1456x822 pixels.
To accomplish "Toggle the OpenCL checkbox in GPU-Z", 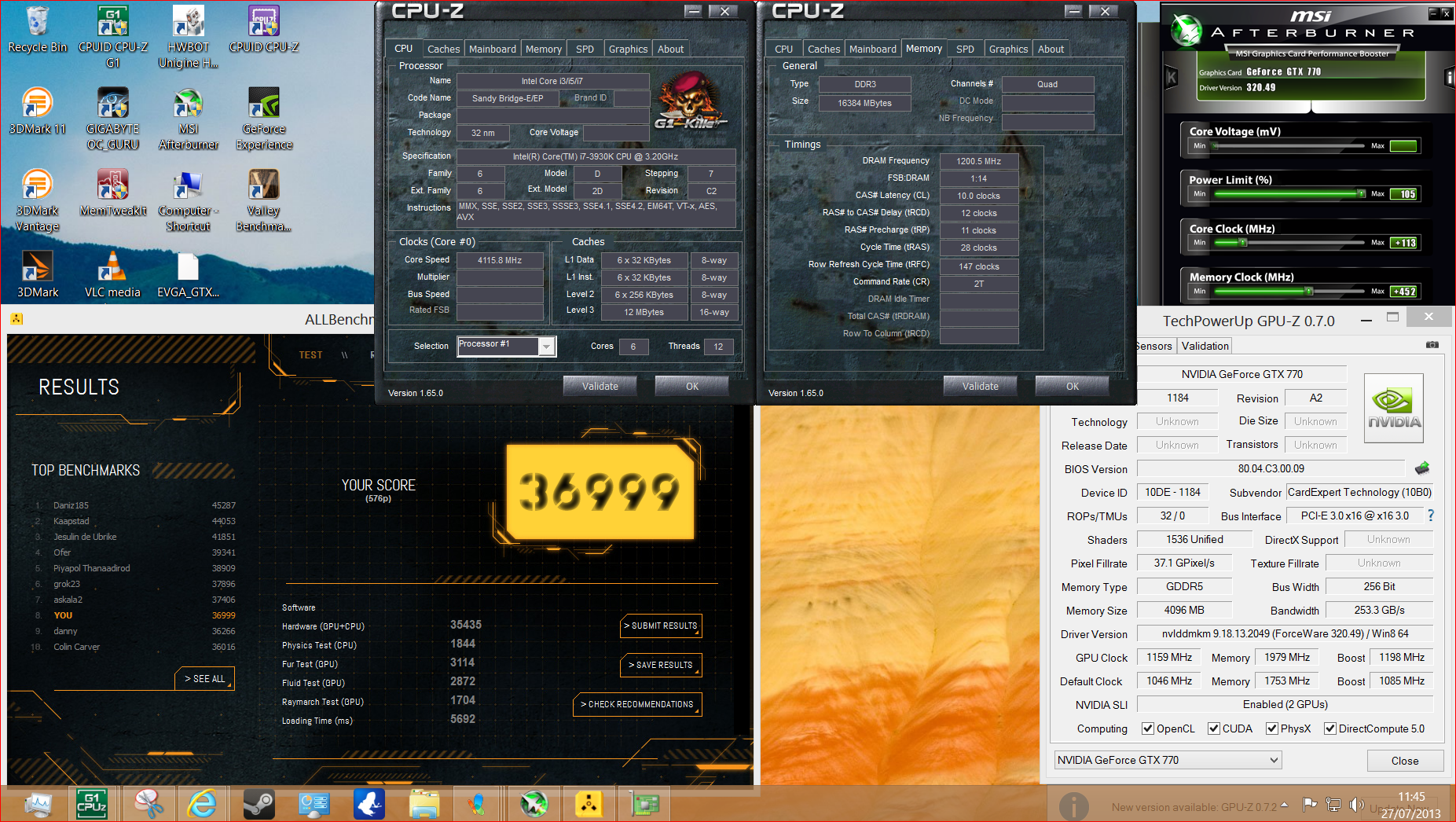I will [1148, 728].
